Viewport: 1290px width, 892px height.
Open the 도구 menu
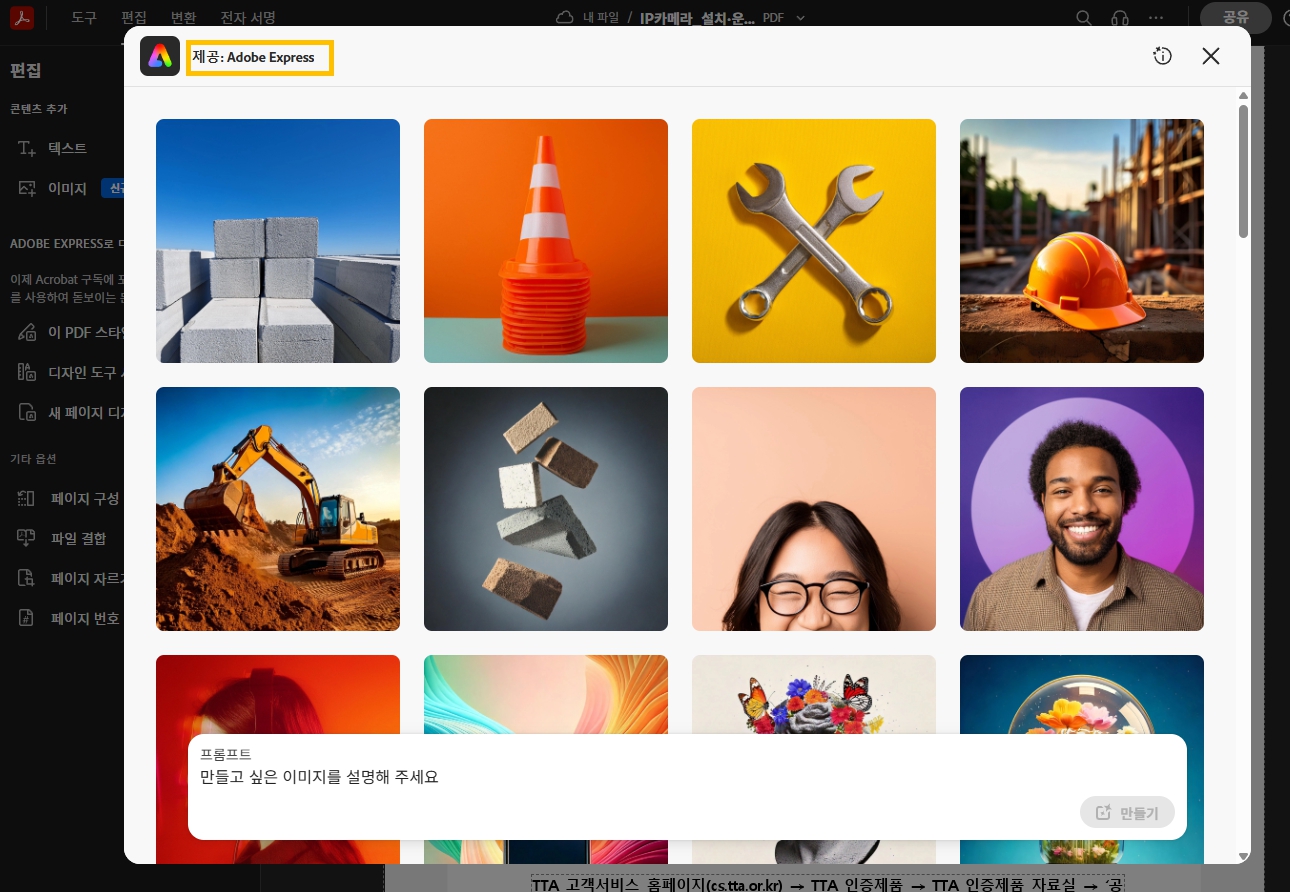pos(84,18)
